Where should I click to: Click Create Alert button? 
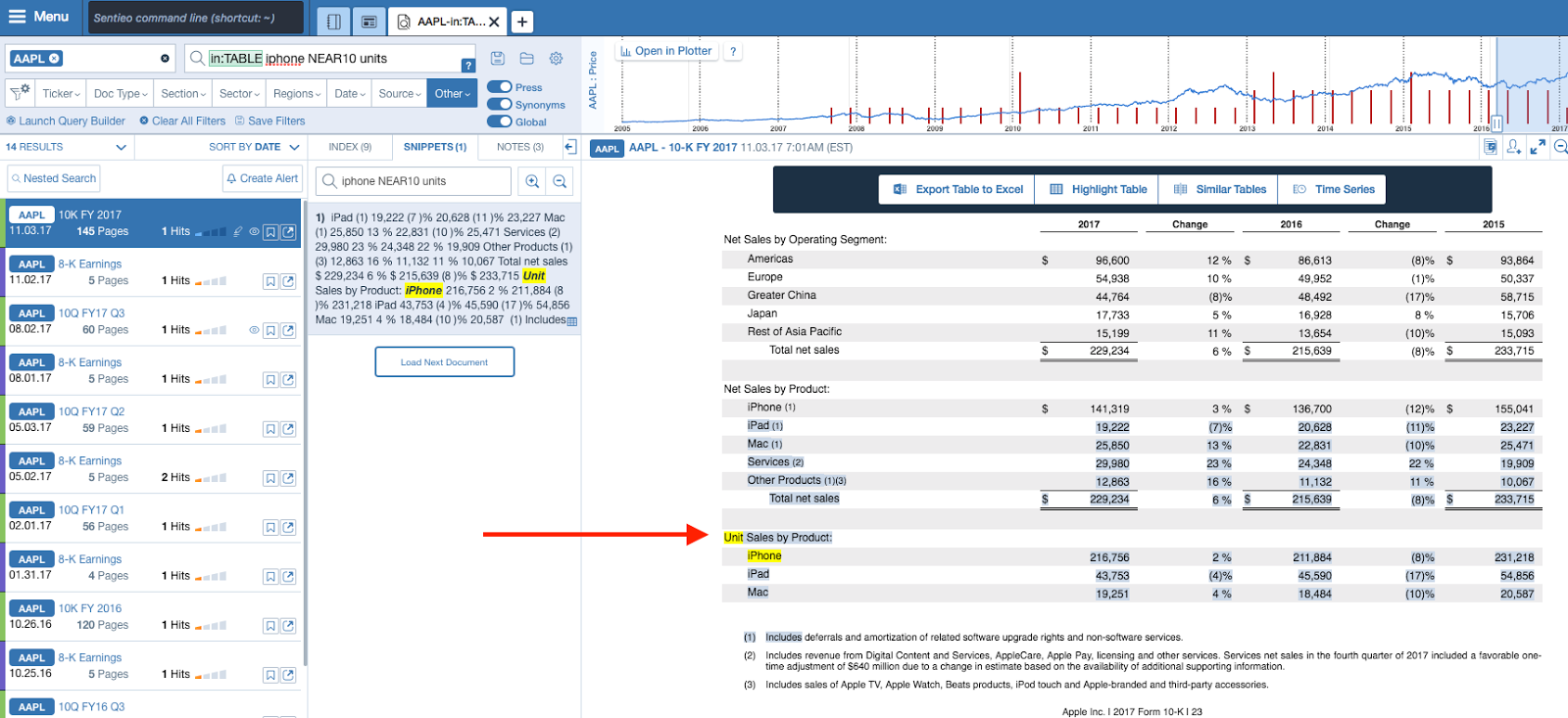pos(262,178)
